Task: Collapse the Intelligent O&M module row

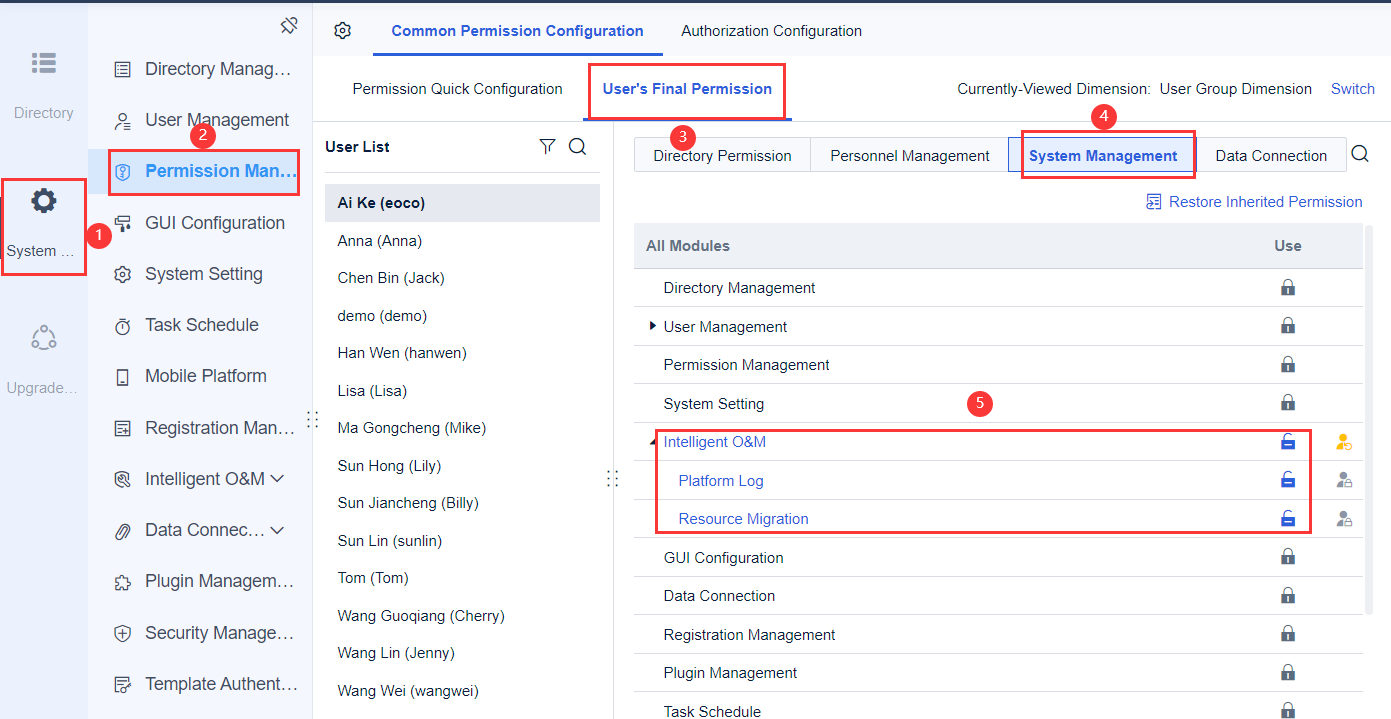Action: (x=653, y=442)
